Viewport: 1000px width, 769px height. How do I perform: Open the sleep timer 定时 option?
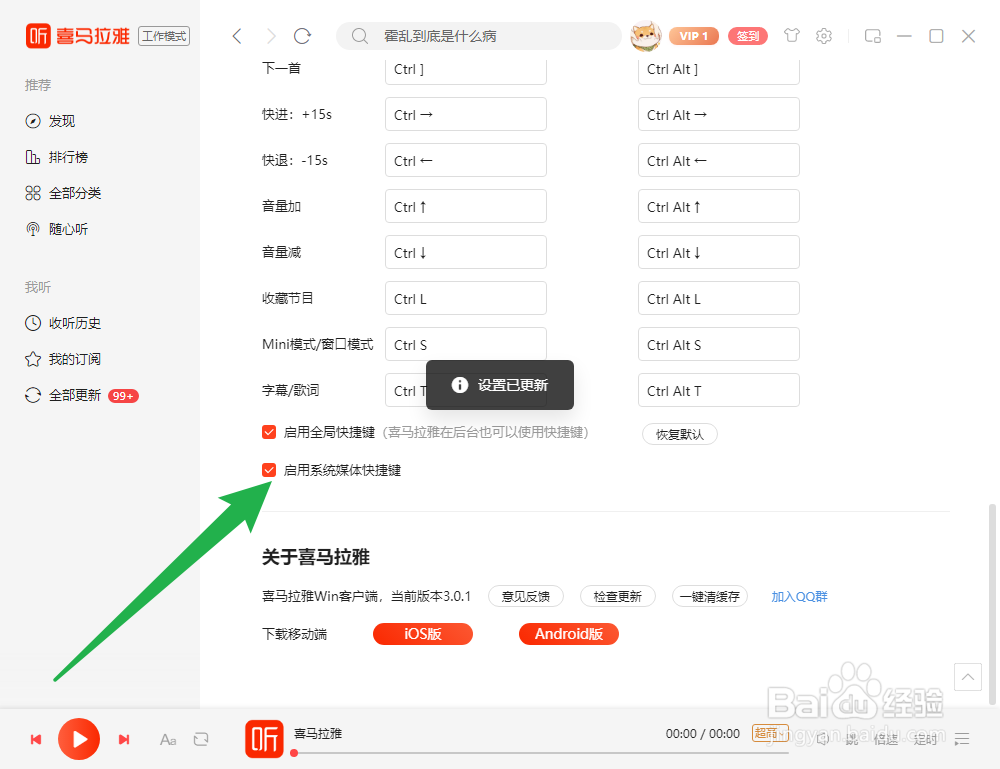(924, 739)
